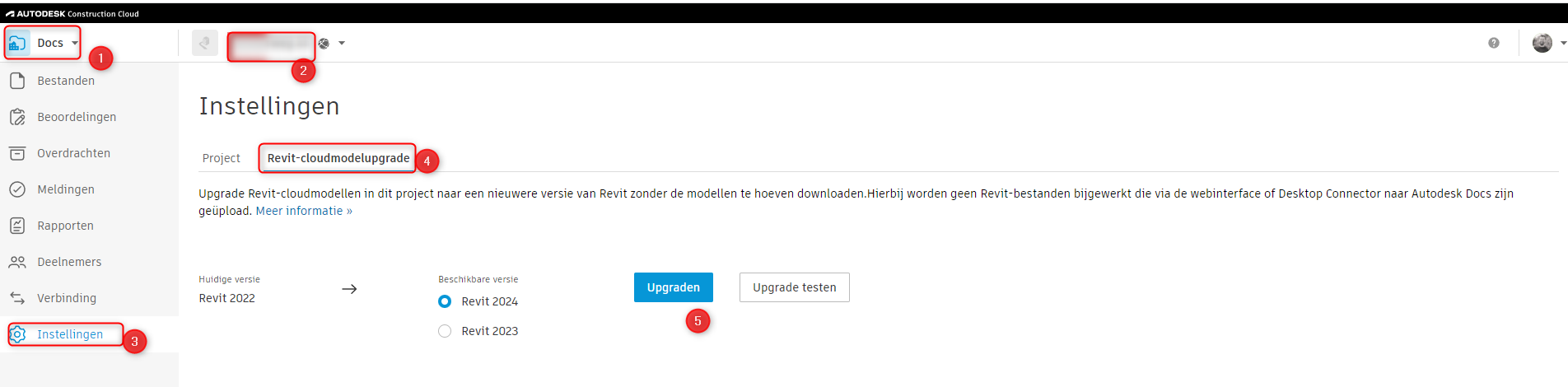
Task: Click the back arrow icon beside the project name
Action: click(205, 43)
